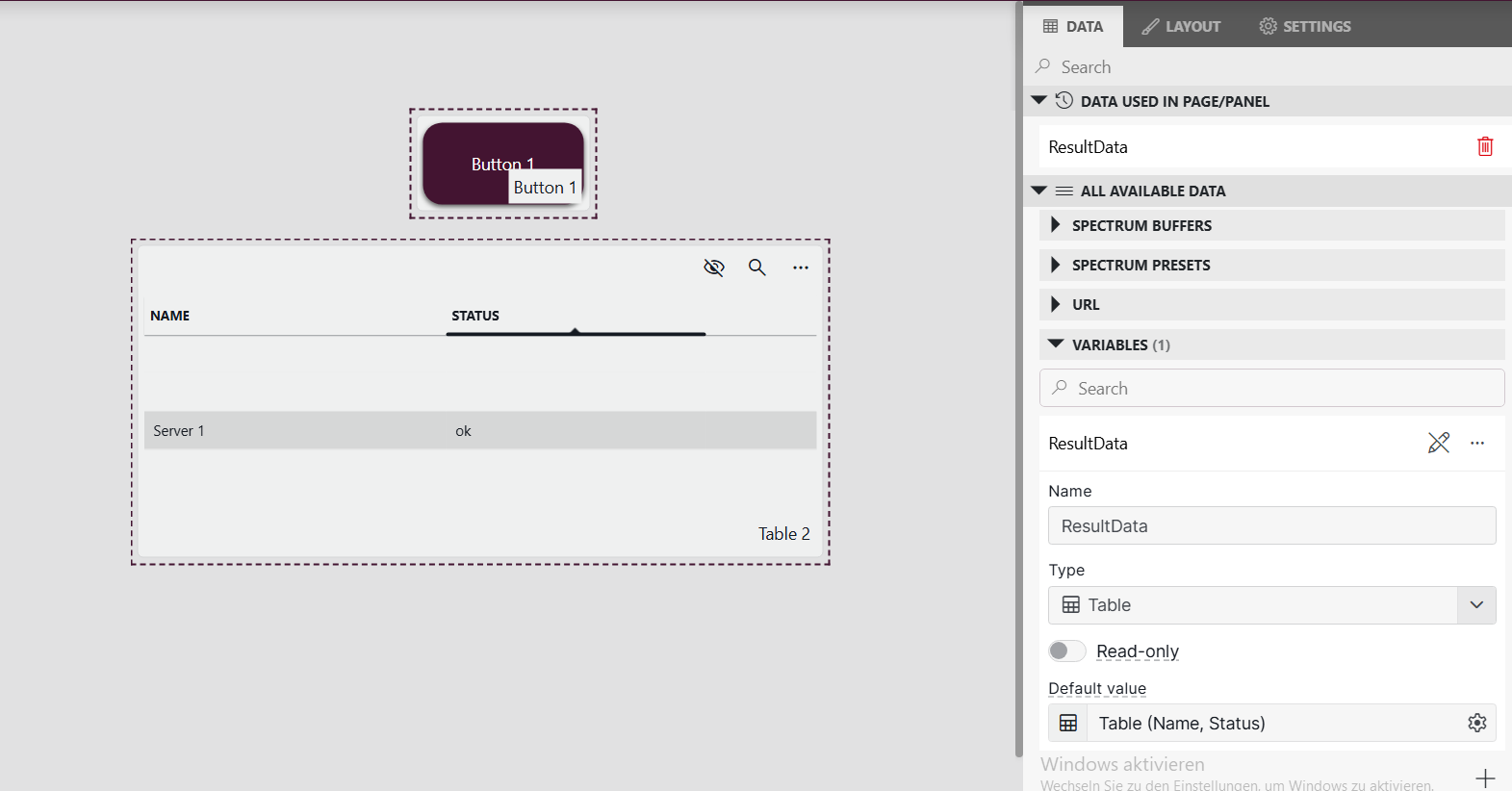Viewport: 1512px width, 791px height.
Task: Toggle the Read-only switch
Action: point(1066,651)
